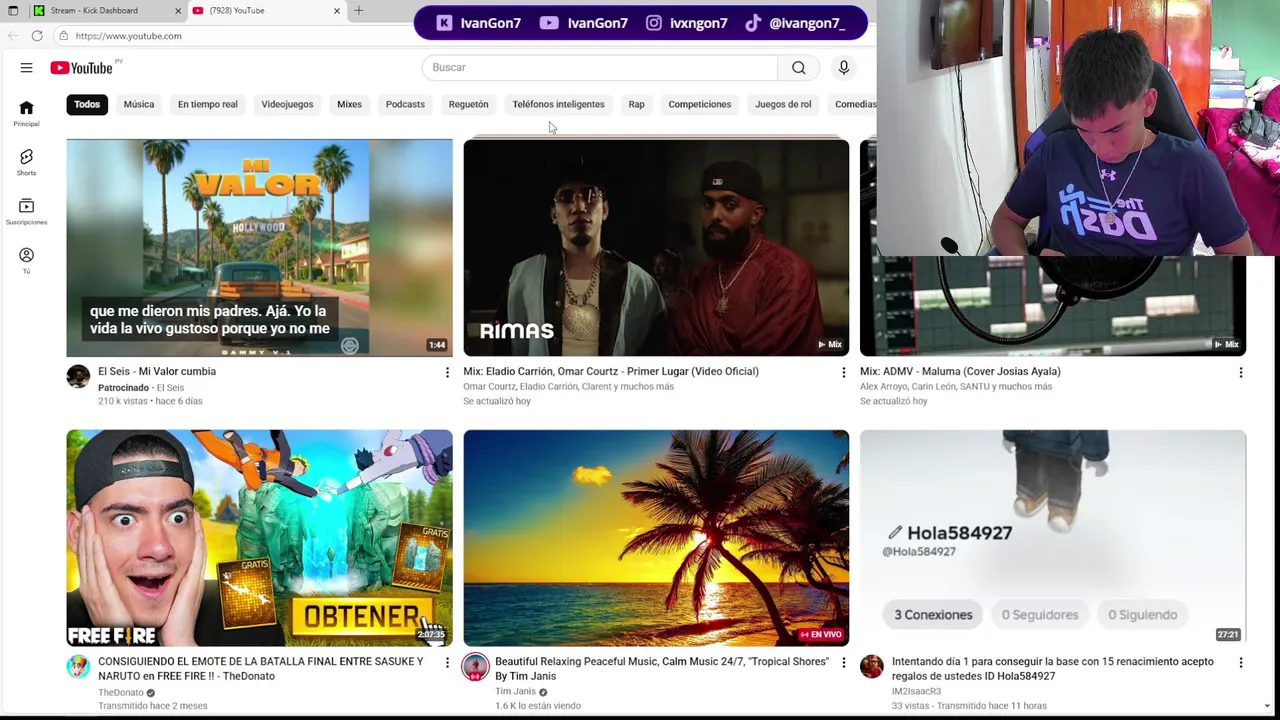Open Tim Janis channel name link
Screen dimensions: 1280x720
click(x=515, y=691)
